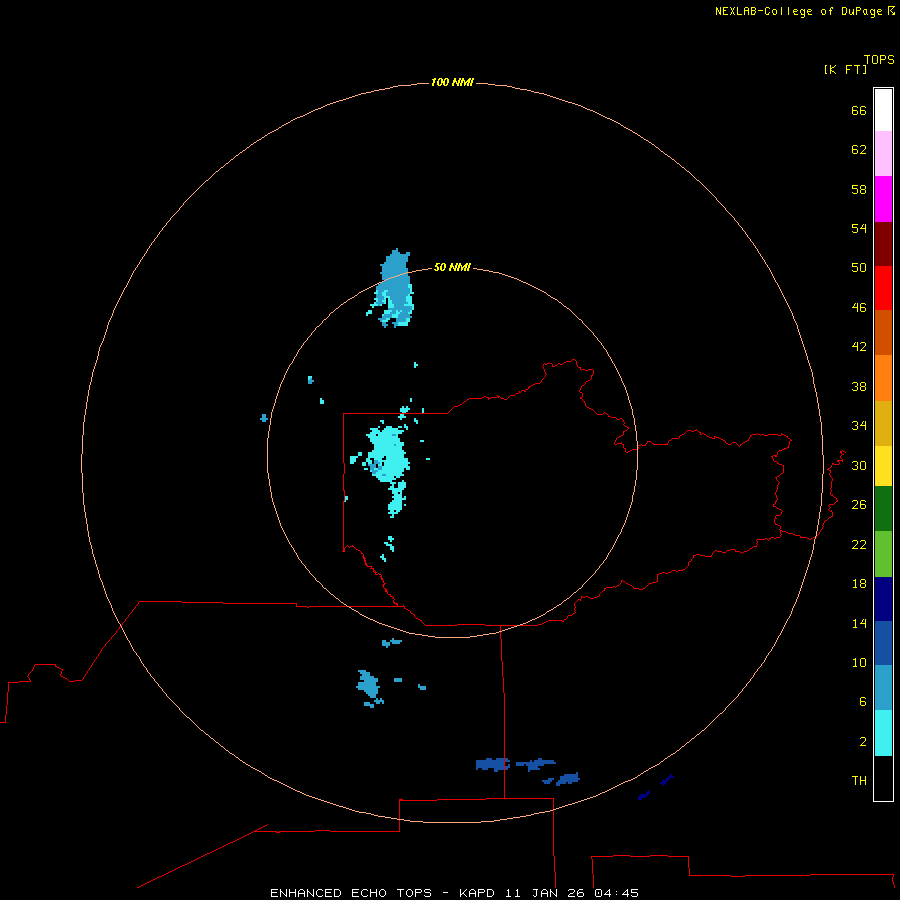Click the cyan 10 kft legend swatch

click(883, 733)
